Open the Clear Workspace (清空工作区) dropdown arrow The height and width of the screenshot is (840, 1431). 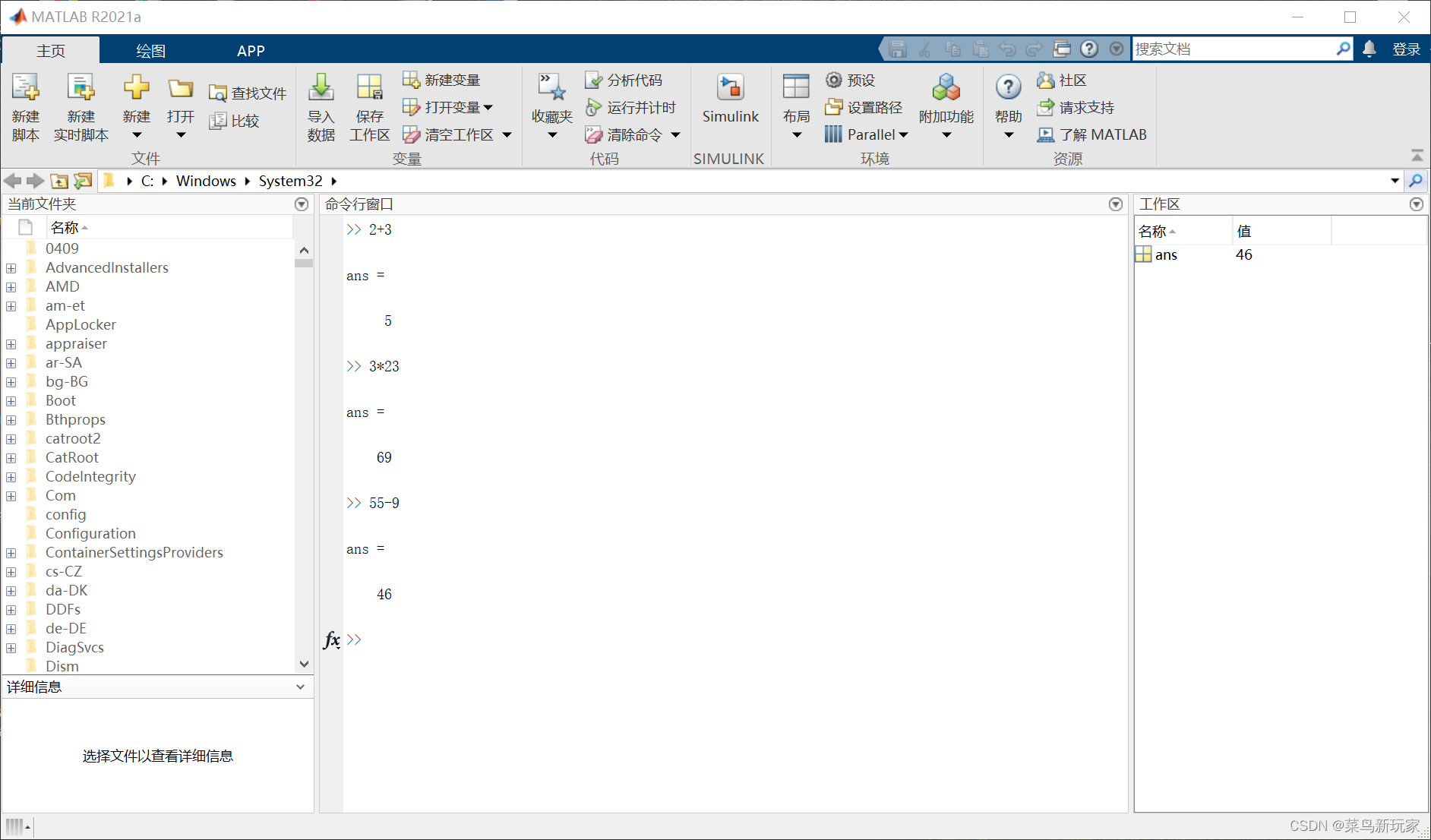tap(507, 135)
